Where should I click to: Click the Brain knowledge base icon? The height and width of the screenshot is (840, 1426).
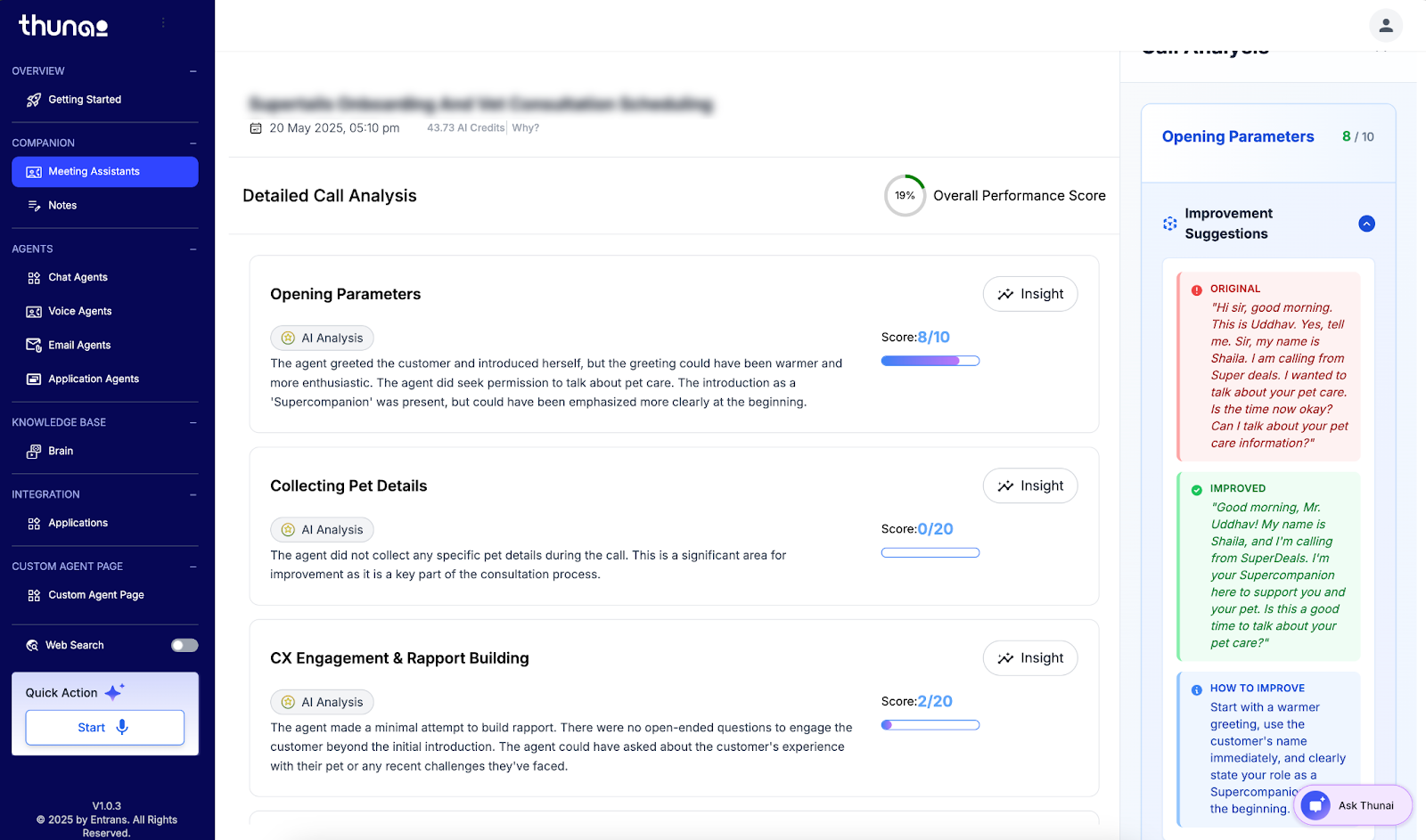pos(34,452)
